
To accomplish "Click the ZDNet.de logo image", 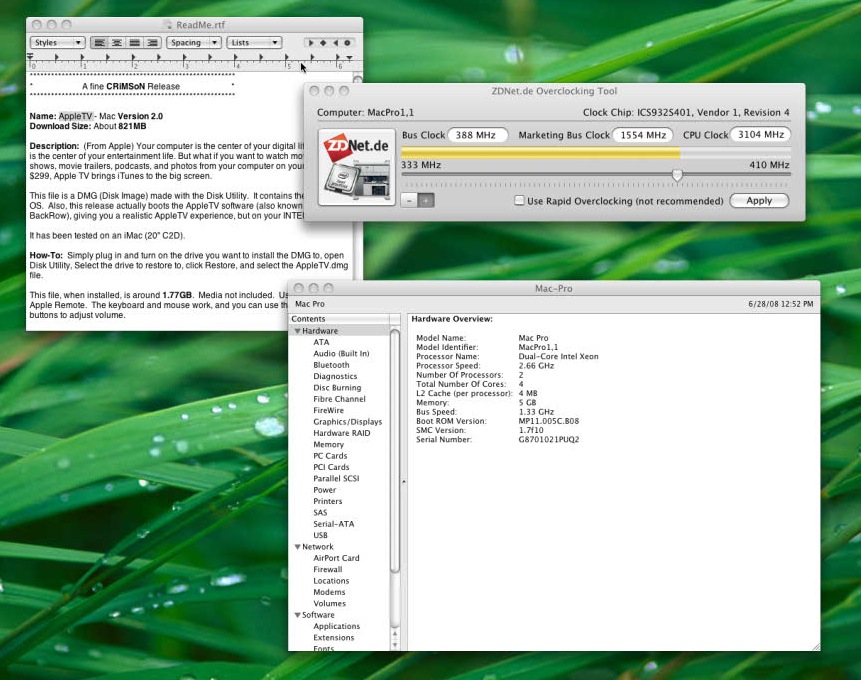I will 357,167.
